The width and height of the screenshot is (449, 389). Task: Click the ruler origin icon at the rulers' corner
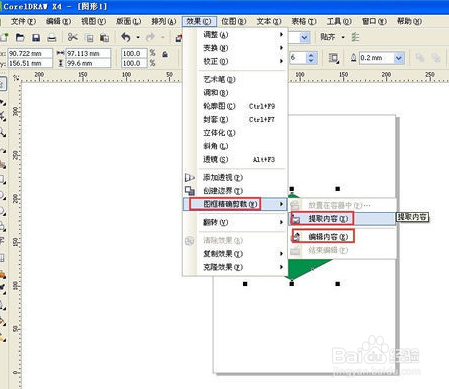(15, 78)
